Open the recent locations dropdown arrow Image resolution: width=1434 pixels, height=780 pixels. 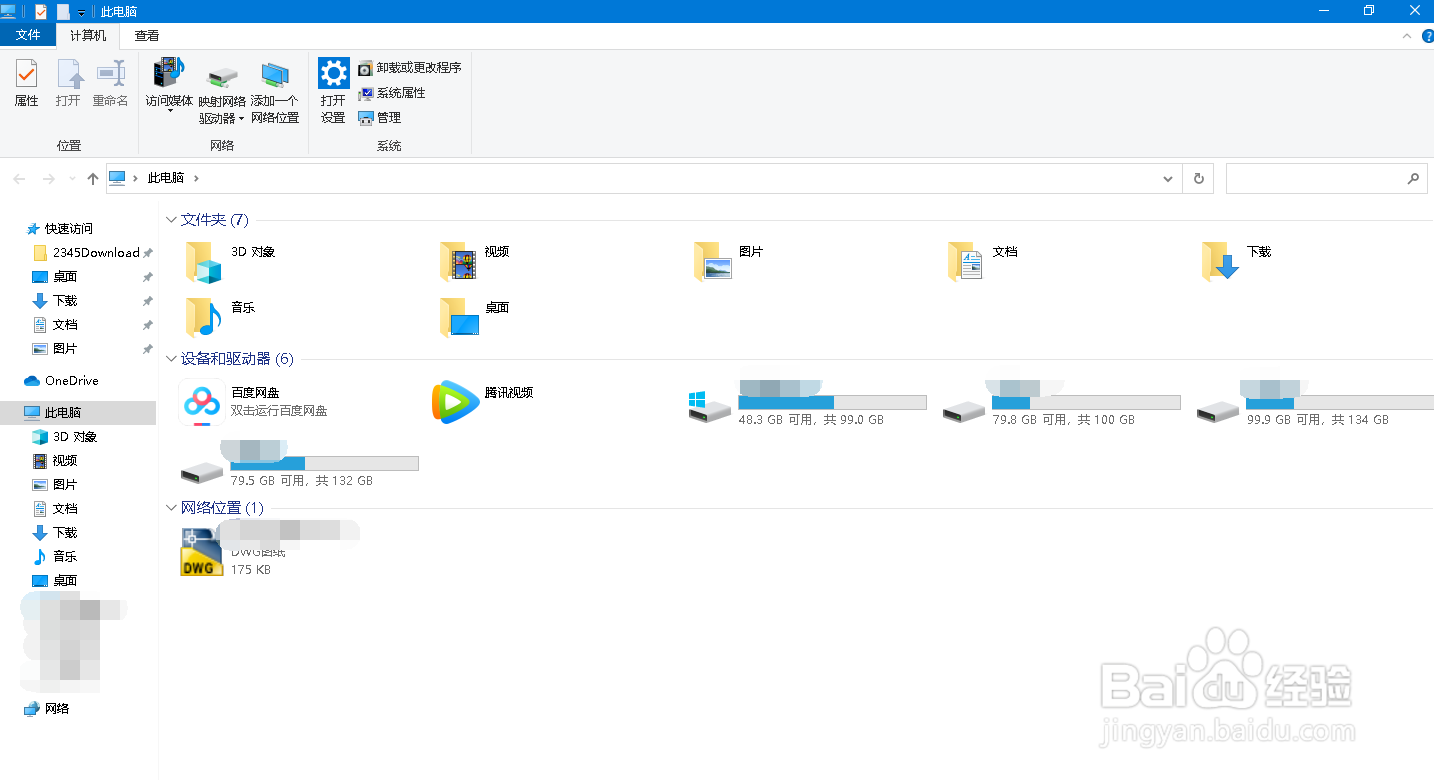(x=71, y=179)
